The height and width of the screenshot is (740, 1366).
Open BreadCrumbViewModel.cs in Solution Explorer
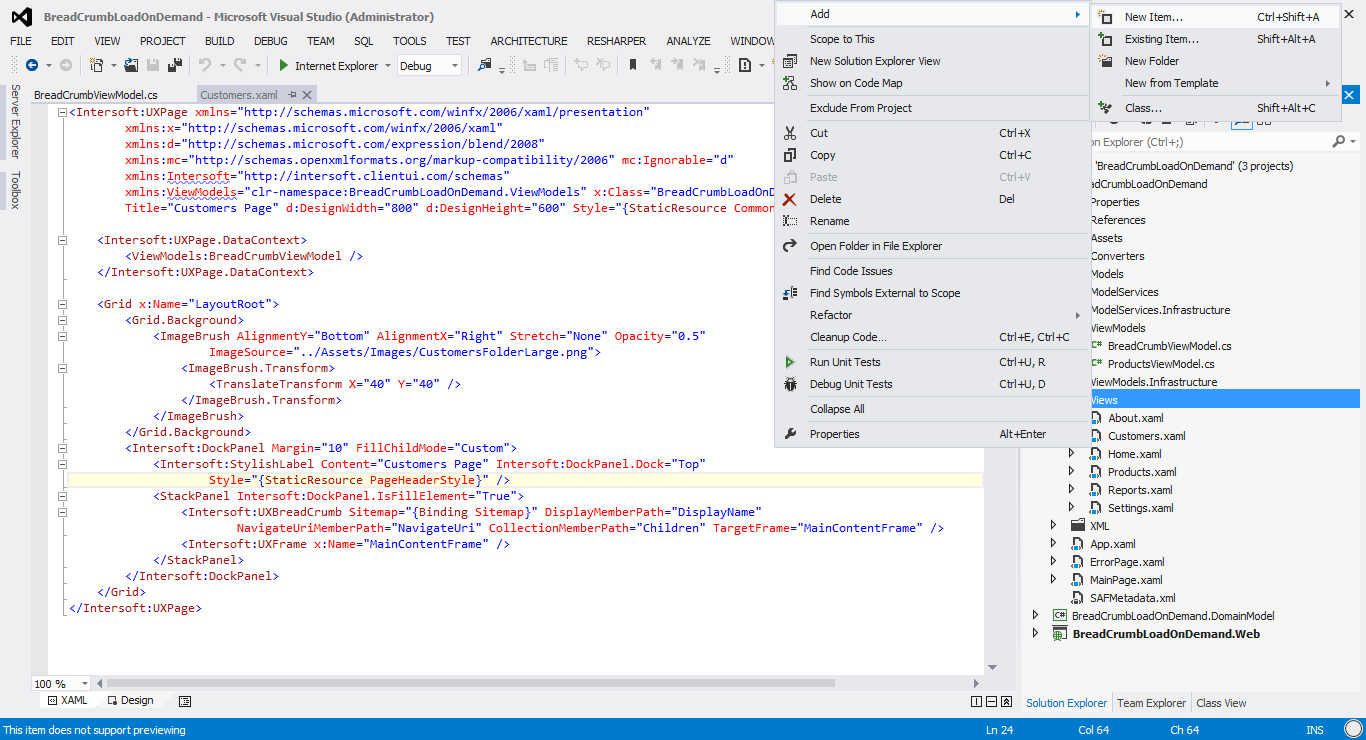point(1169,346)
